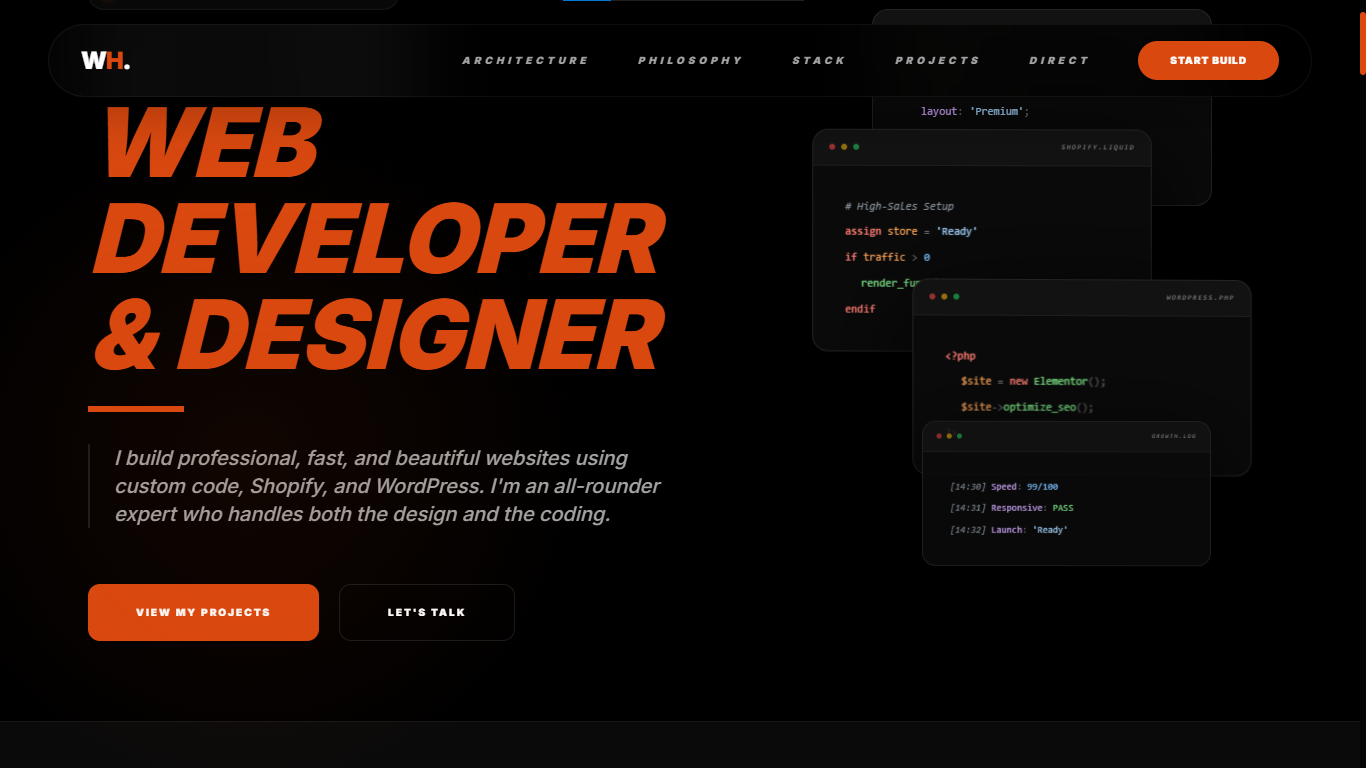Click the '$site = new Elementor();' line

pyautogui.click(x=1033, y=381)
